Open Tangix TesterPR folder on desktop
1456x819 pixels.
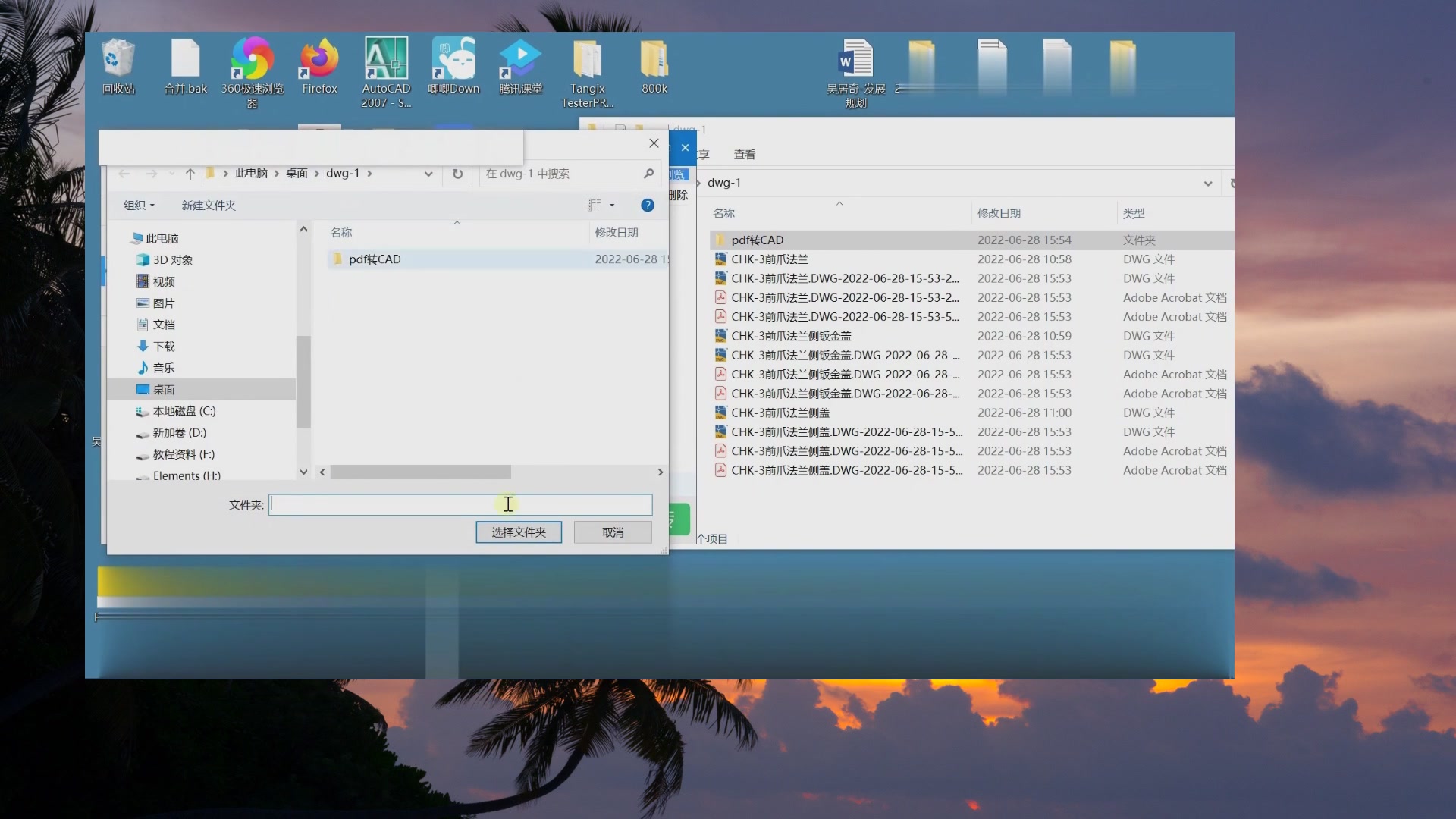tap(588, 73)
